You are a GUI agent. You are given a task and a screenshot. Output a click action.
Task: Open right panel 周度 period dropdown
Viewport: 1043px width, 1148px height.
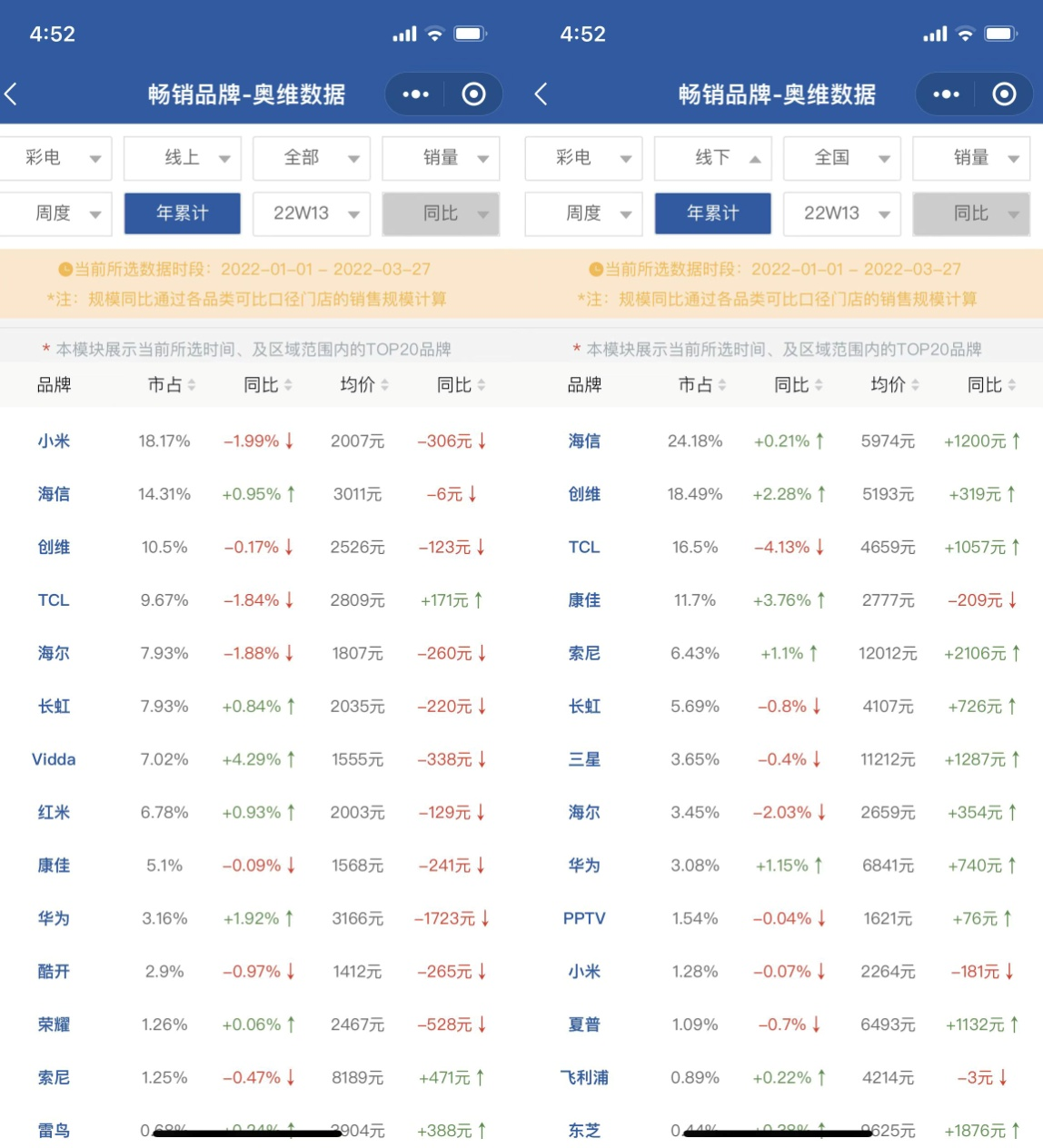(x=584, y=213)
